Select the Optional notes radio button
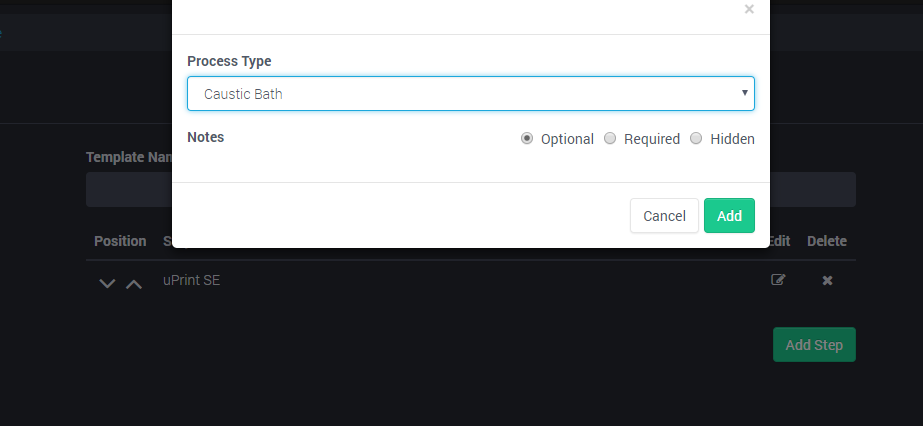The image size is (923, 426). (527, 139)
